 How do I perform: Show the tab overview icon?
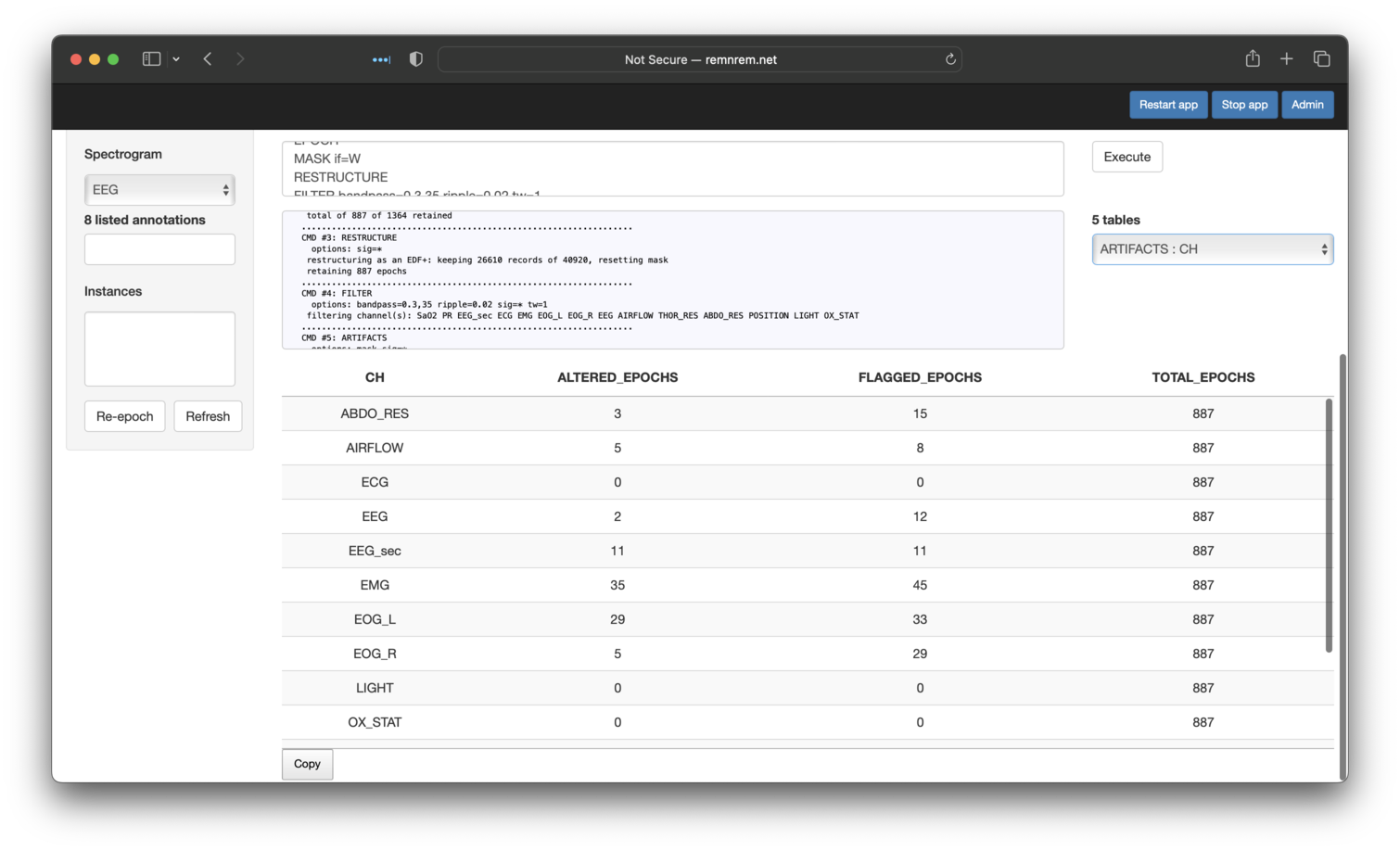pos(1321,59)
